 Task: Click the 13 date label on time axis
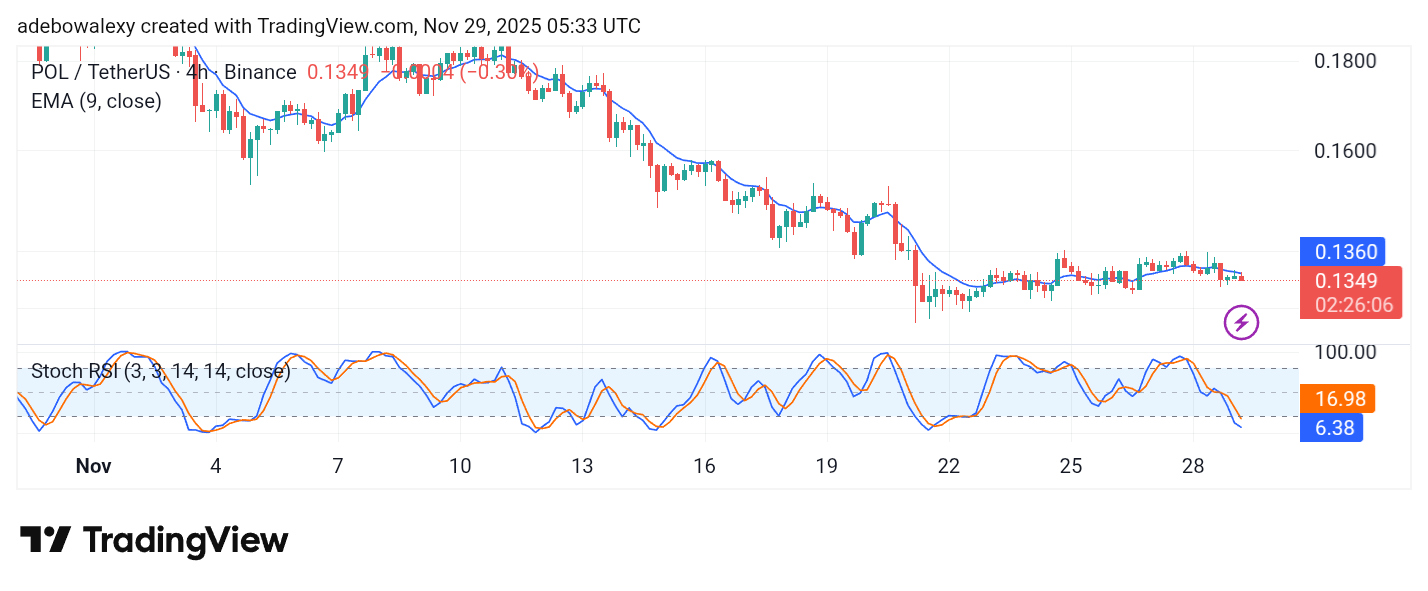582,466
